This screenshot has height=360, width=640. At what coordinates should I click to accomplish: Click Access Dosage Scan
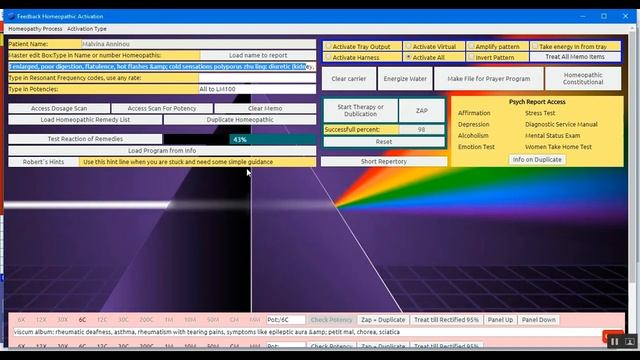[x=59, y=108]
